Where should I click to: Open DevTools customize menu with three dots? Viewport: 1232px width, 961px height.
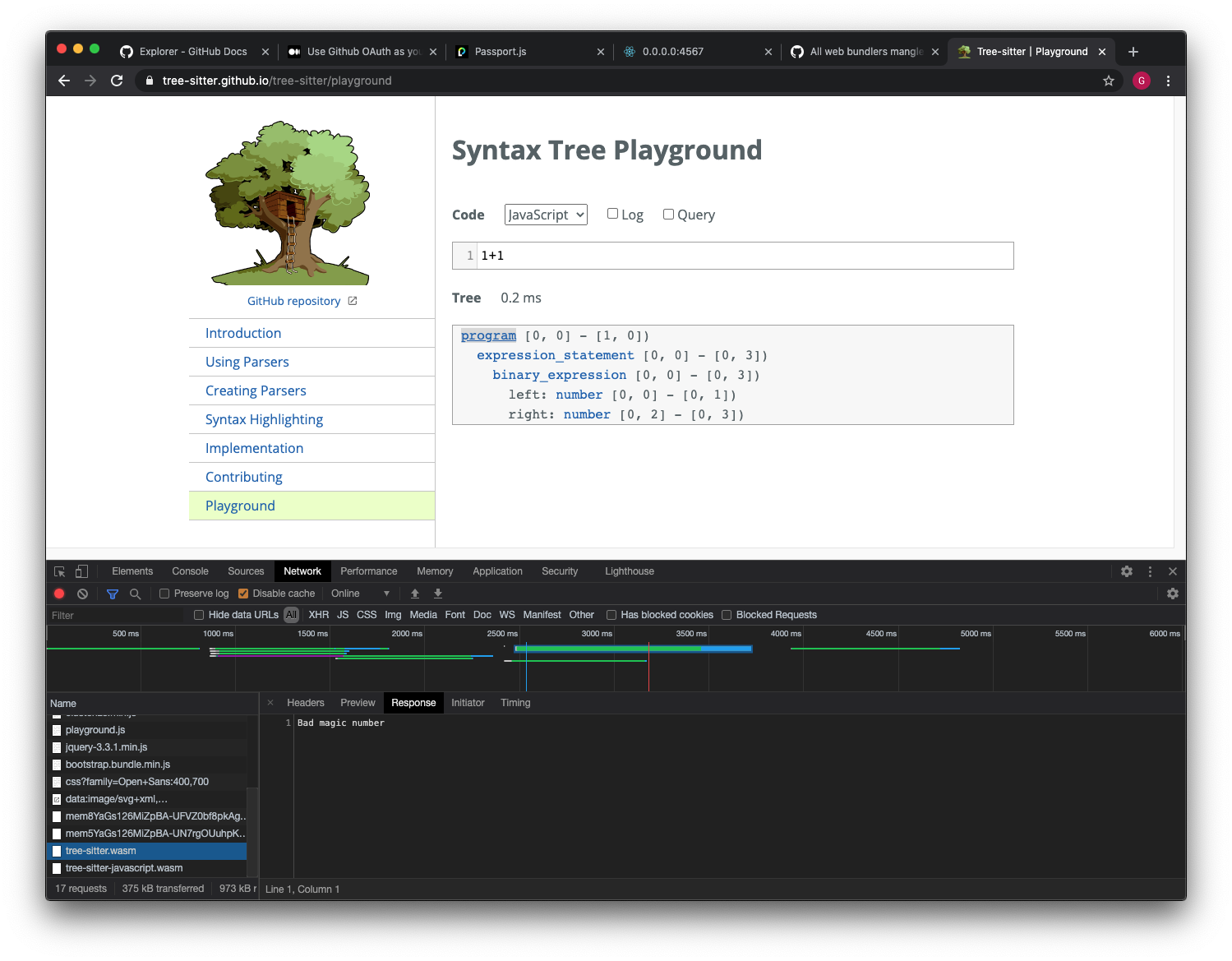click(1149, 571)
